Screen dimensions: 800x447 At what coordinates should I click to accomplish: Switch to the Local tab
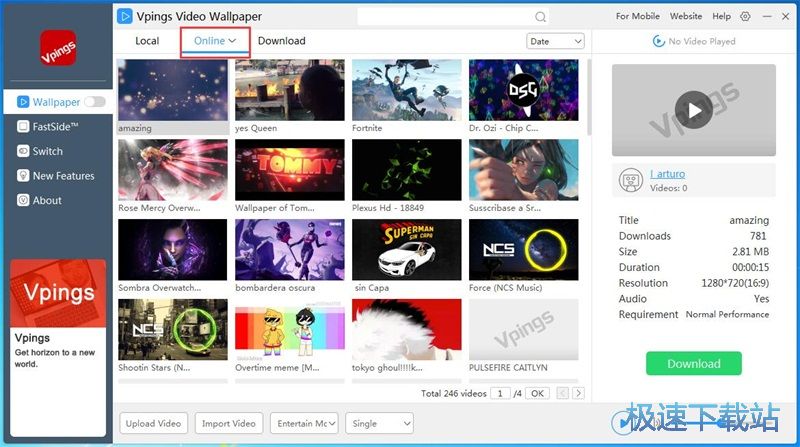tap(147, 41)
